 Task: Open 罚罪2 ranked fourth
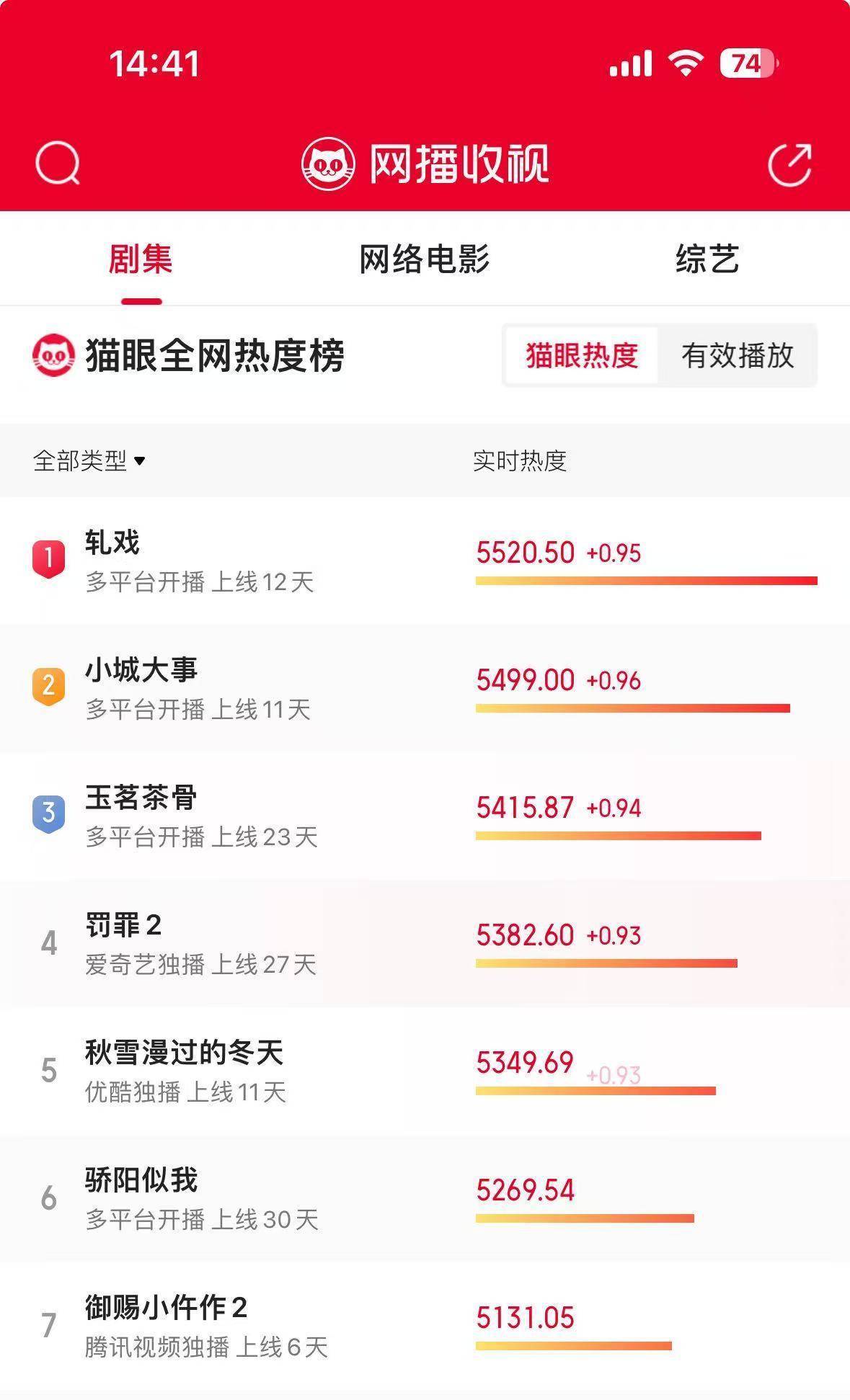coord(123,925)
